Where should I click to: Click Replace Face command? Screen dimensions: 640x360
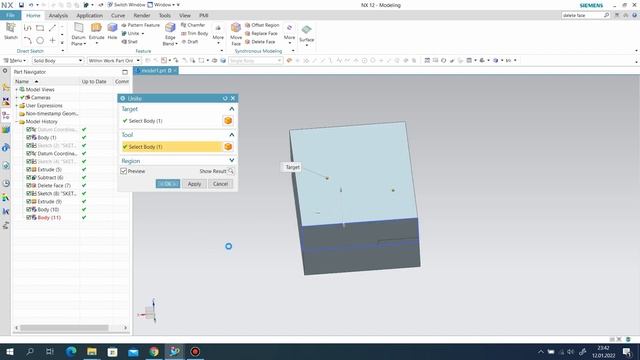[261, 33]
